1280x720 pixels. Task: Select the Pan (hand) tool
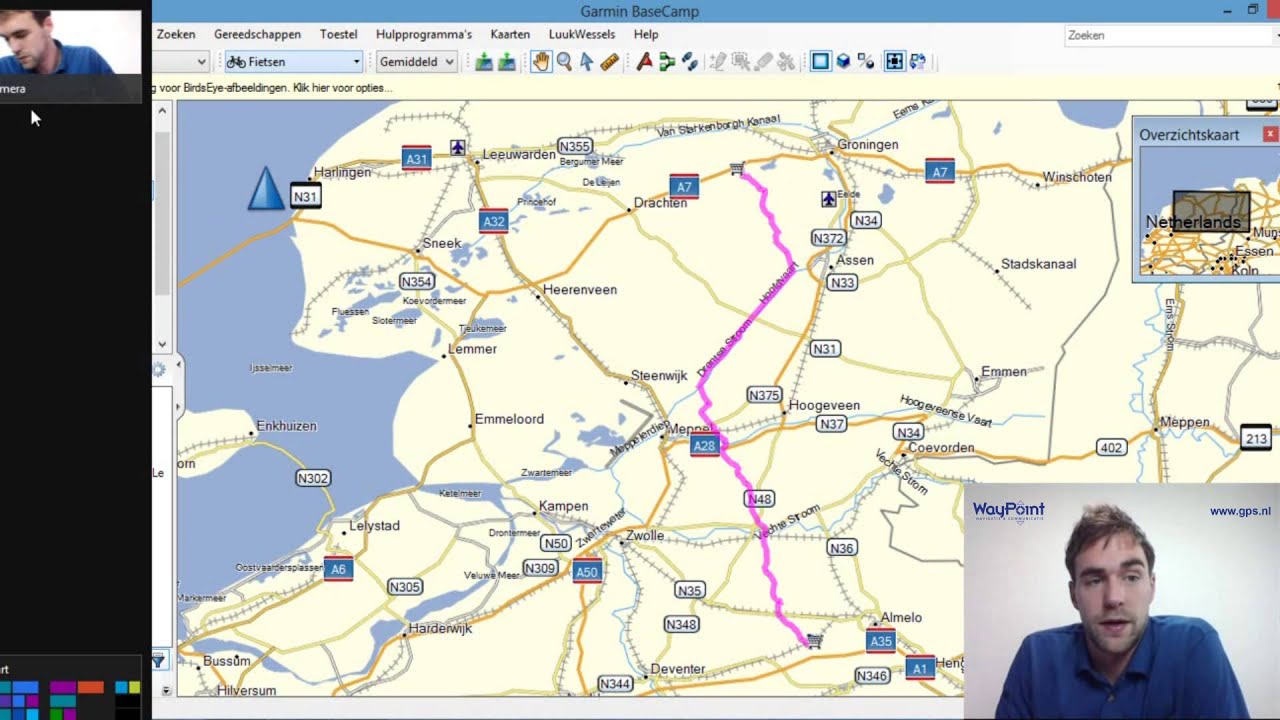pos(541,62)
